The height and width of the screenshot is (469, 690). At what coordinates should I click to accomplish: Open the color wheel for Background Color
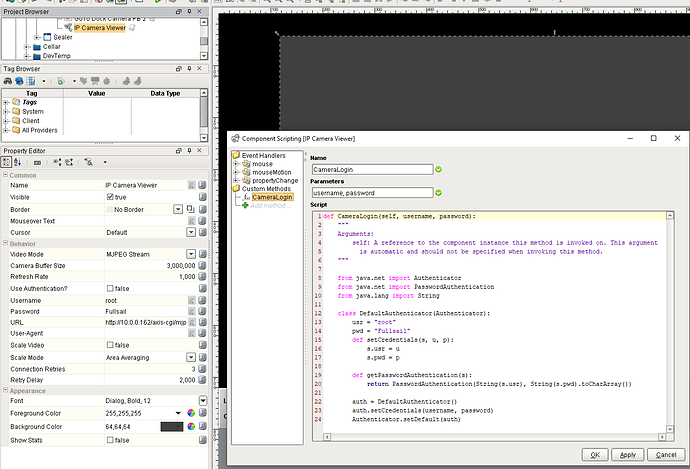coord(191,426)
